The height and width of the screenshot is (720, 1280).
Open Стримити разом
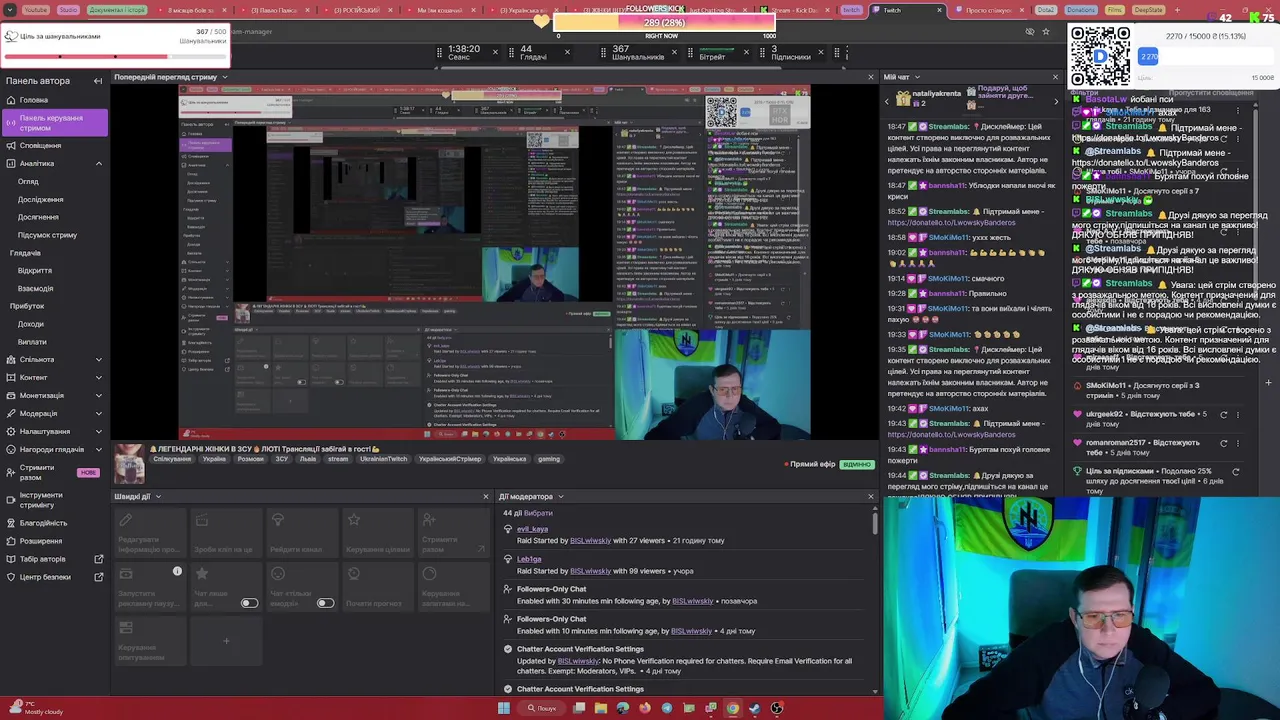(37, 472)
